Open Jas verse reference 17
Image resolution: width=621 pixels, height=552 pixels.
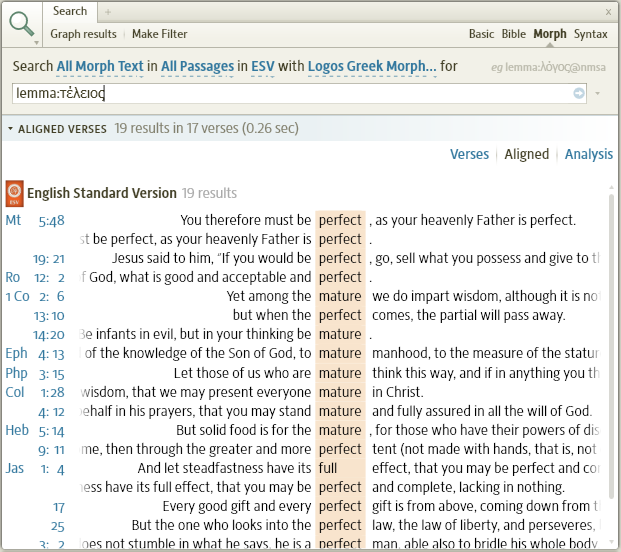coord(59,507)
